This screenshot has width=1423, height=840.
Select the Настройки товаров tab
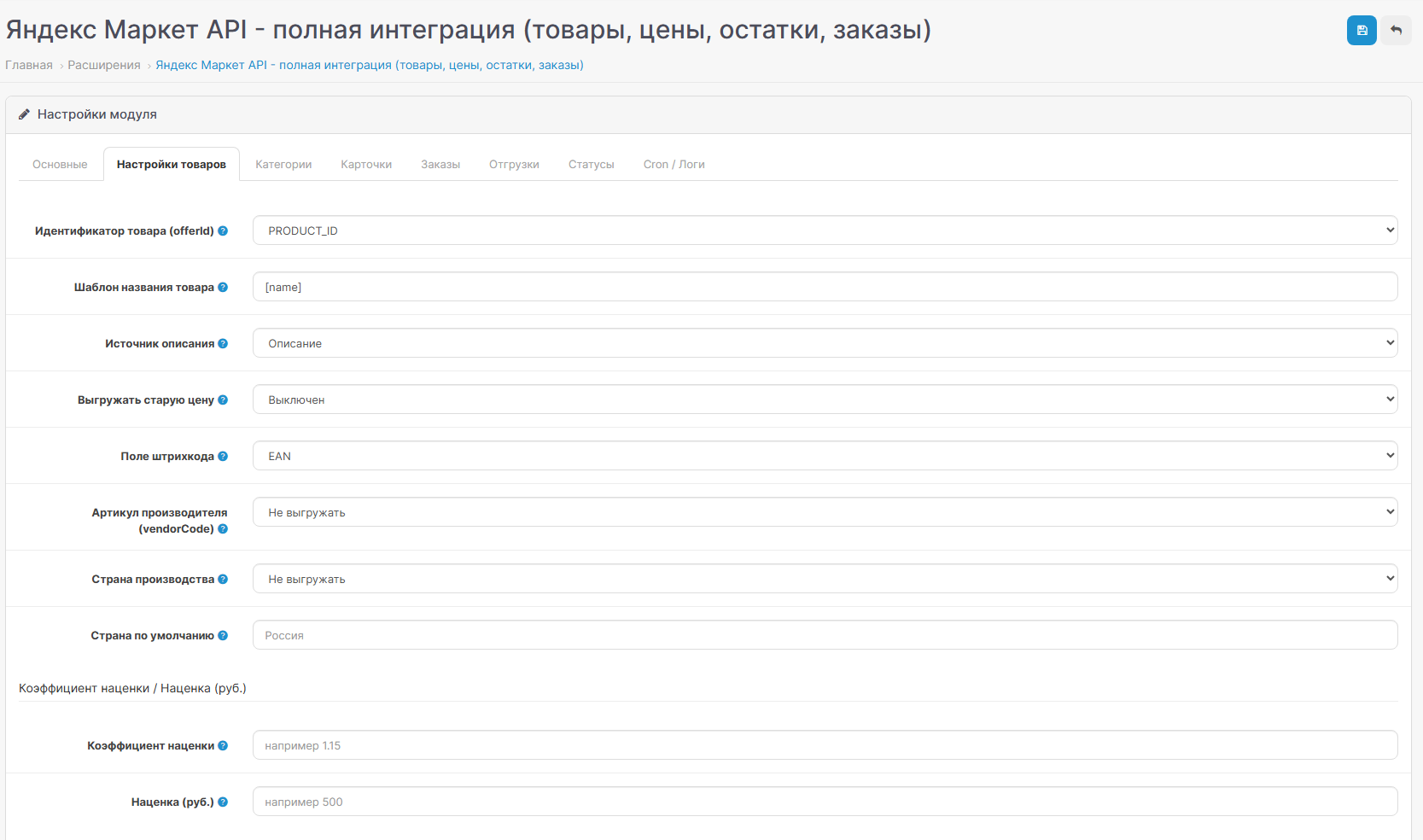pos(172,164)
